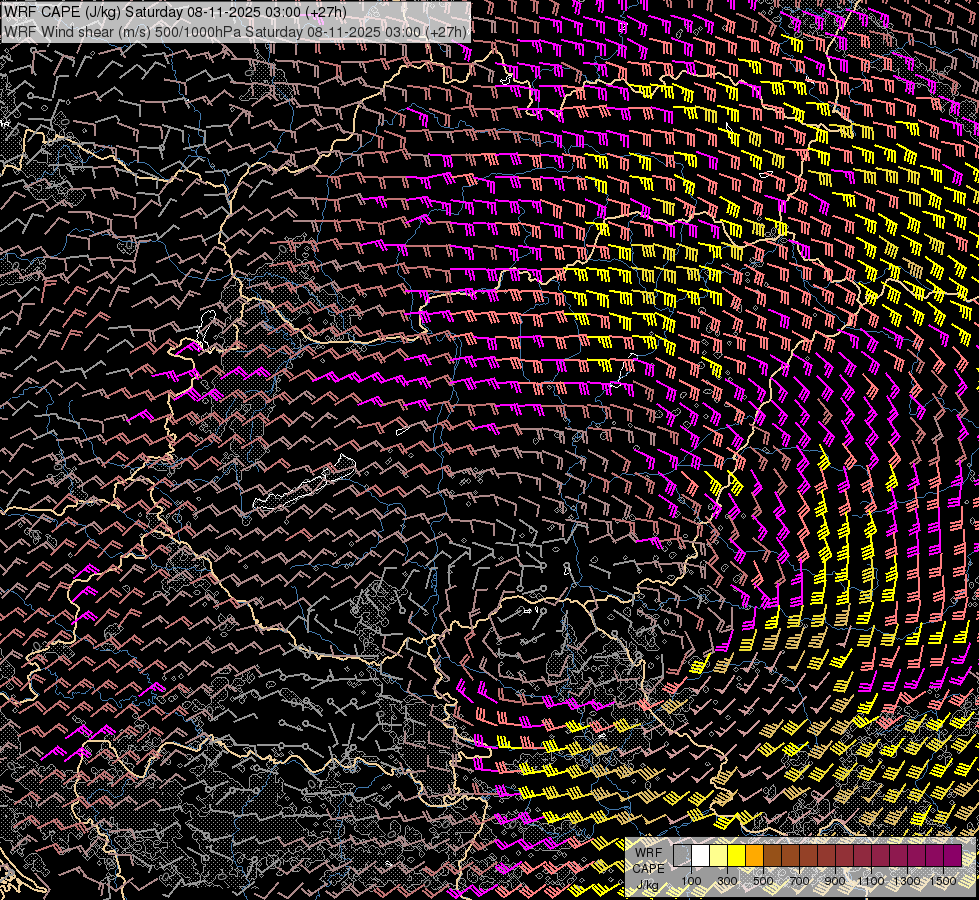Pick the pale yellow CAPE legend swatch
Viewport: 979px width, 900px height.
click(x=718, y=856)
